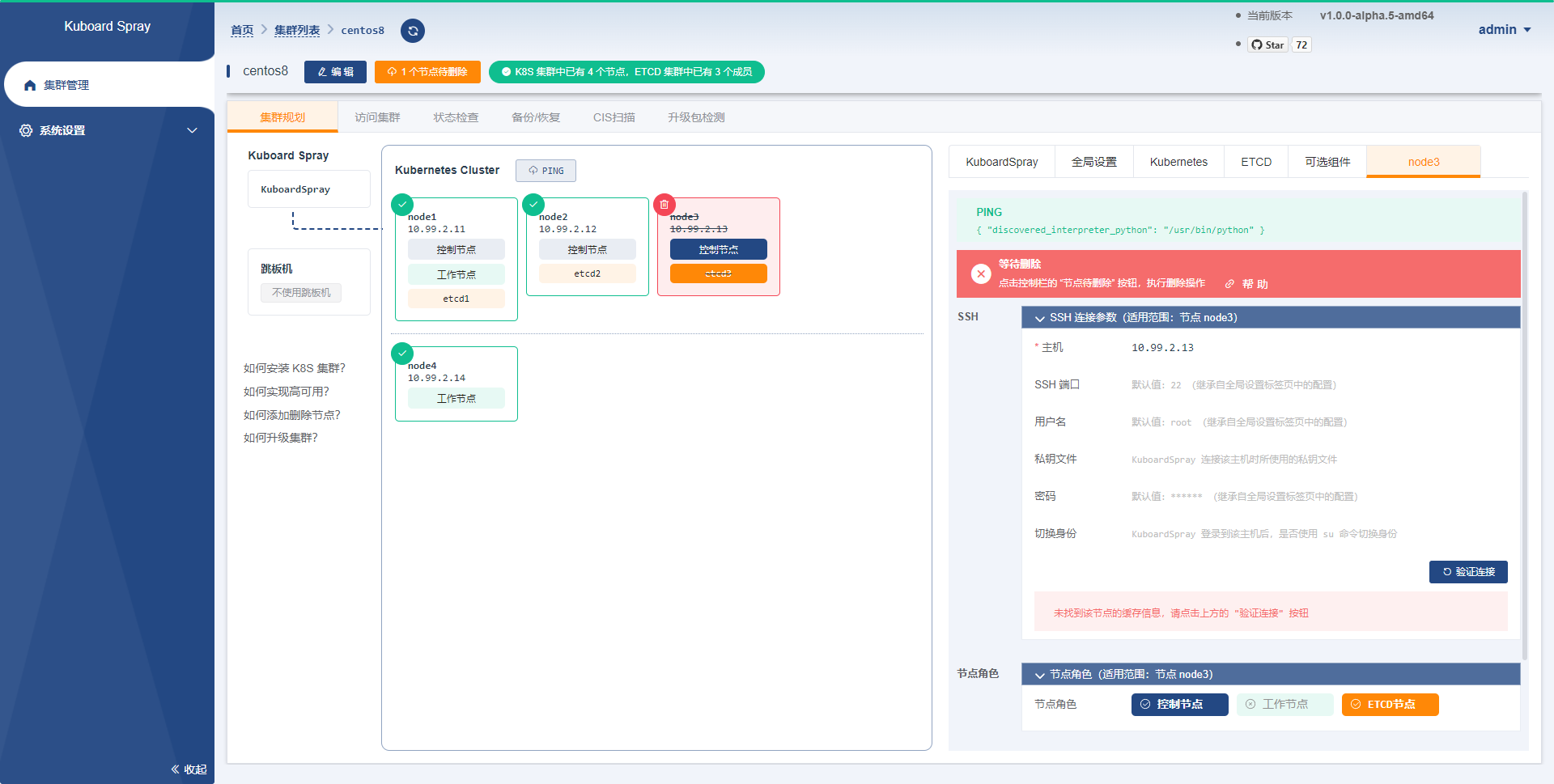Open the 首页 breadcrumb link
This screenshot has width=1554, height=784.
(x=242, y=30)
